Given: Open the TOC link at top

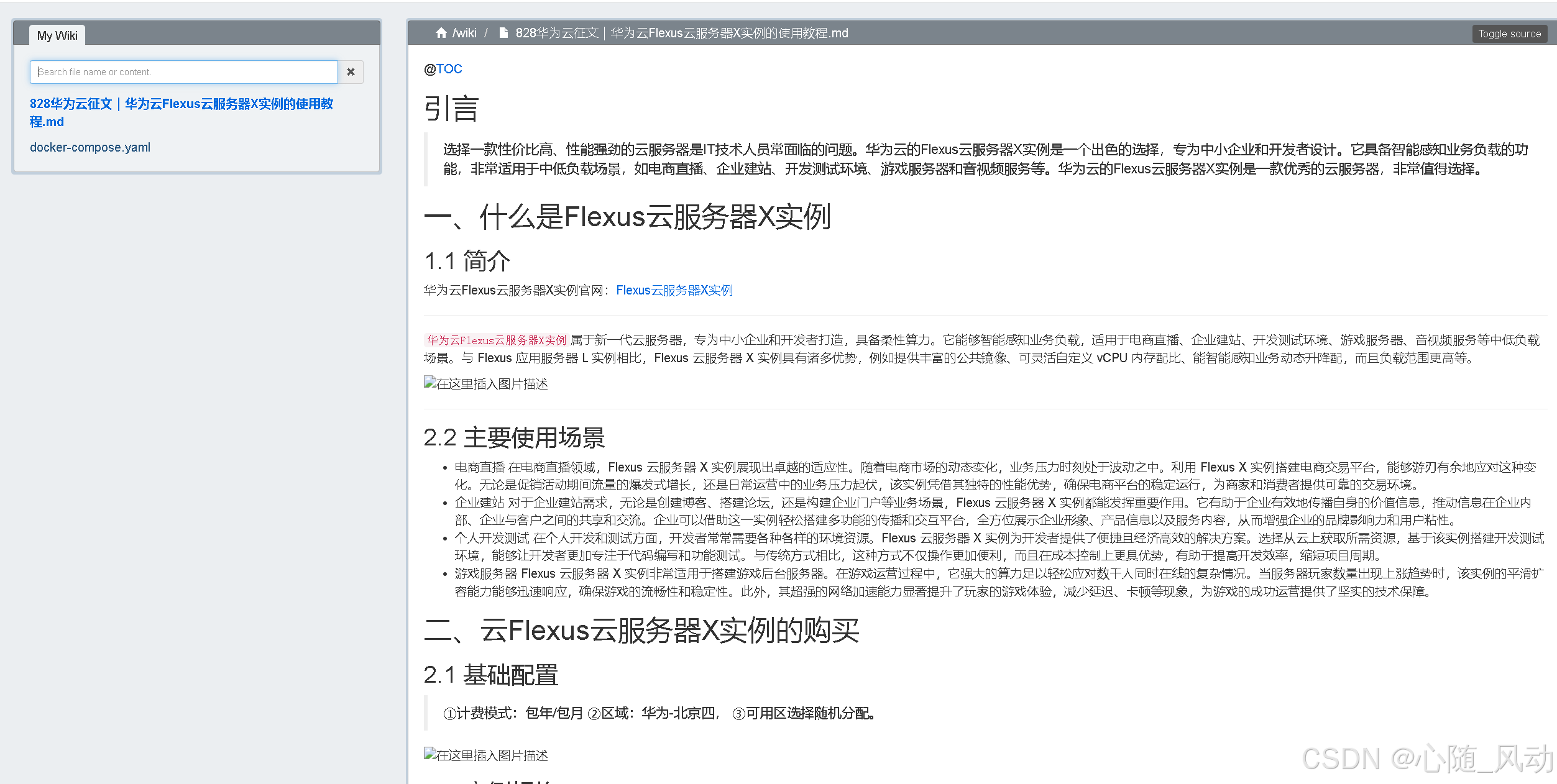Looking at the screenshot, I should pos(449,69).
